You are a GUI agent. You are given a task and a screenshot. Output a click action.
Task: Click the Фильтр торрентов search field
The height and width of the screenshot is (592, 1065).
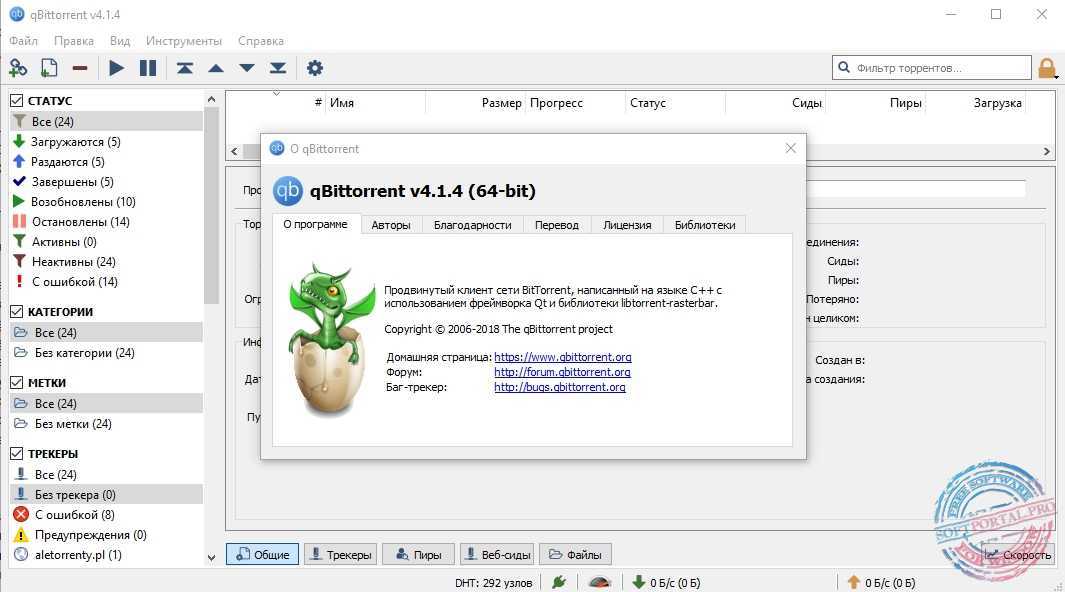pyautogui.click(x=931, y=67)
